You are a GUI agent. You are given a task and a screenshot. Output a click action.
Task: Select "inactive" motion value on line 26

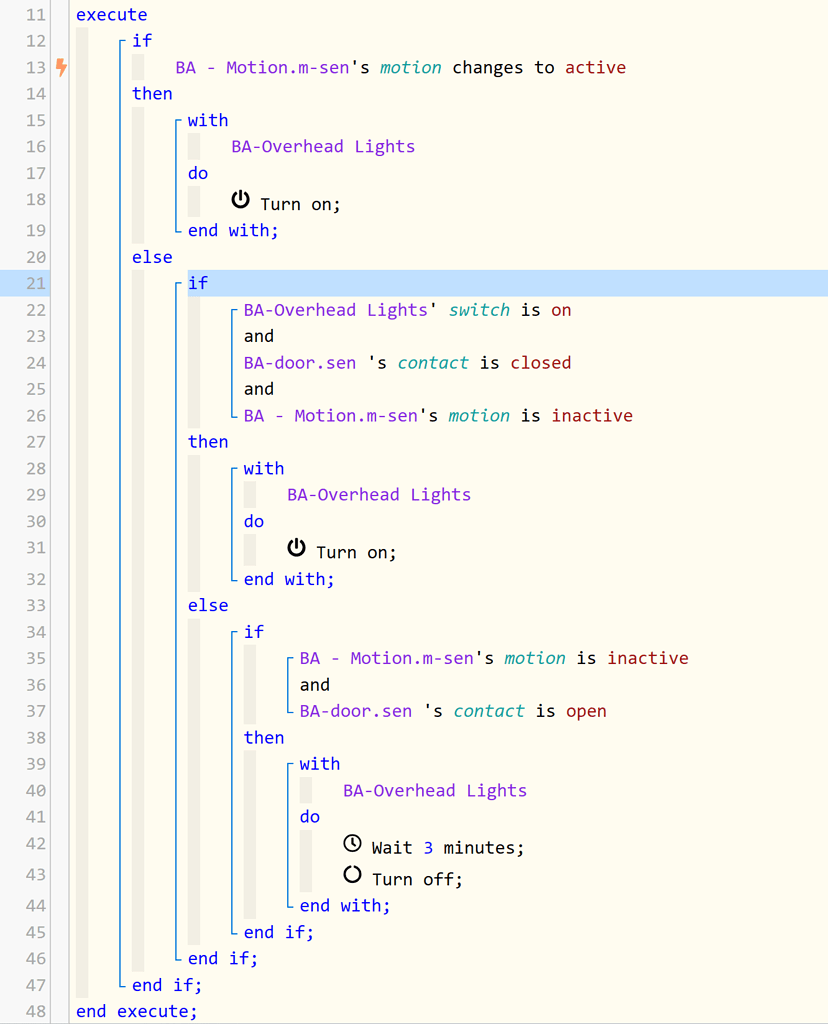click(x=592, y=415)
